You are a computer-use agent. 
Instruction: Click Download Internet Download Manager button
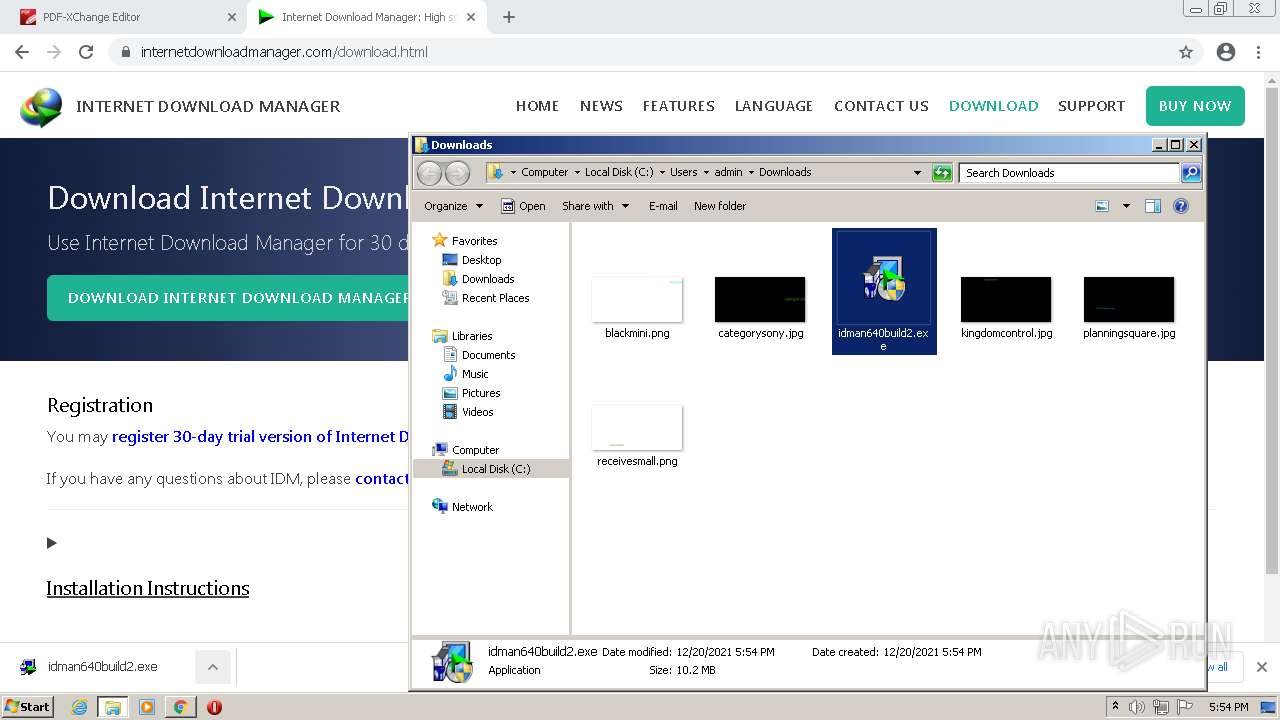[229, 298]
